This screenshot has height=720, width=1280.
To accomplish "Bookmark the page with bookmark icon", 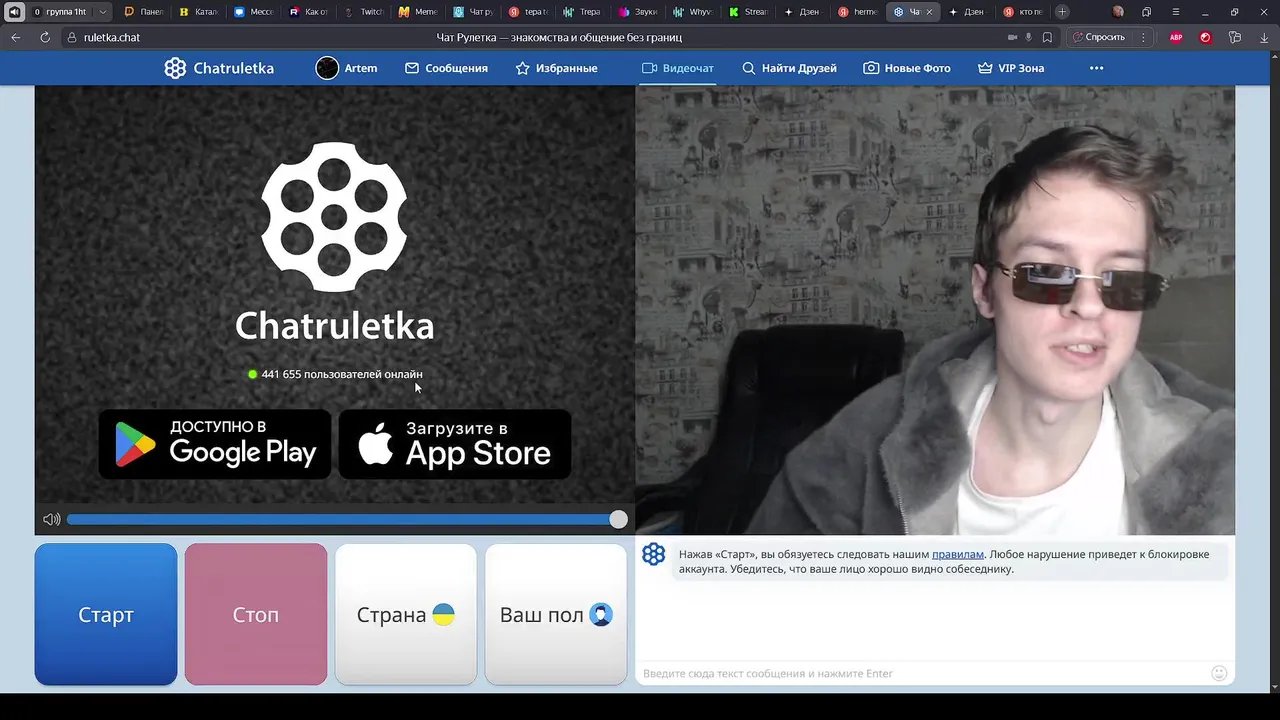I will (1047, 37).
